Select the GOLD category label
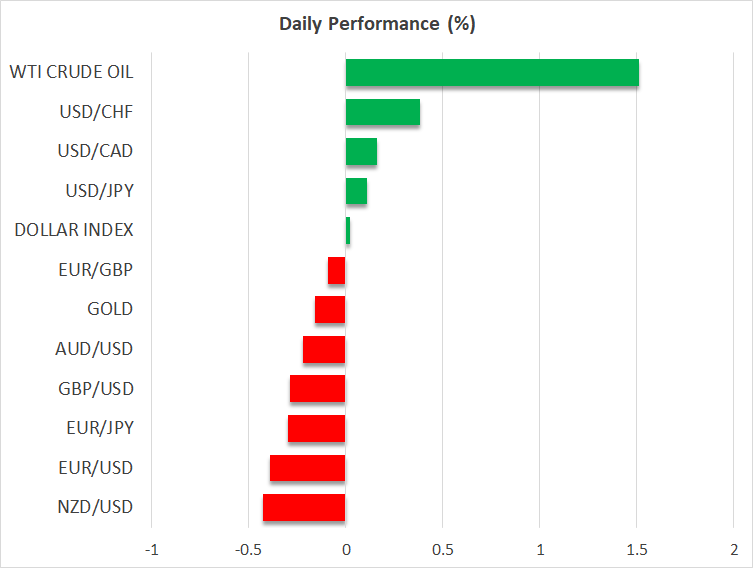 tap(110, 309)
